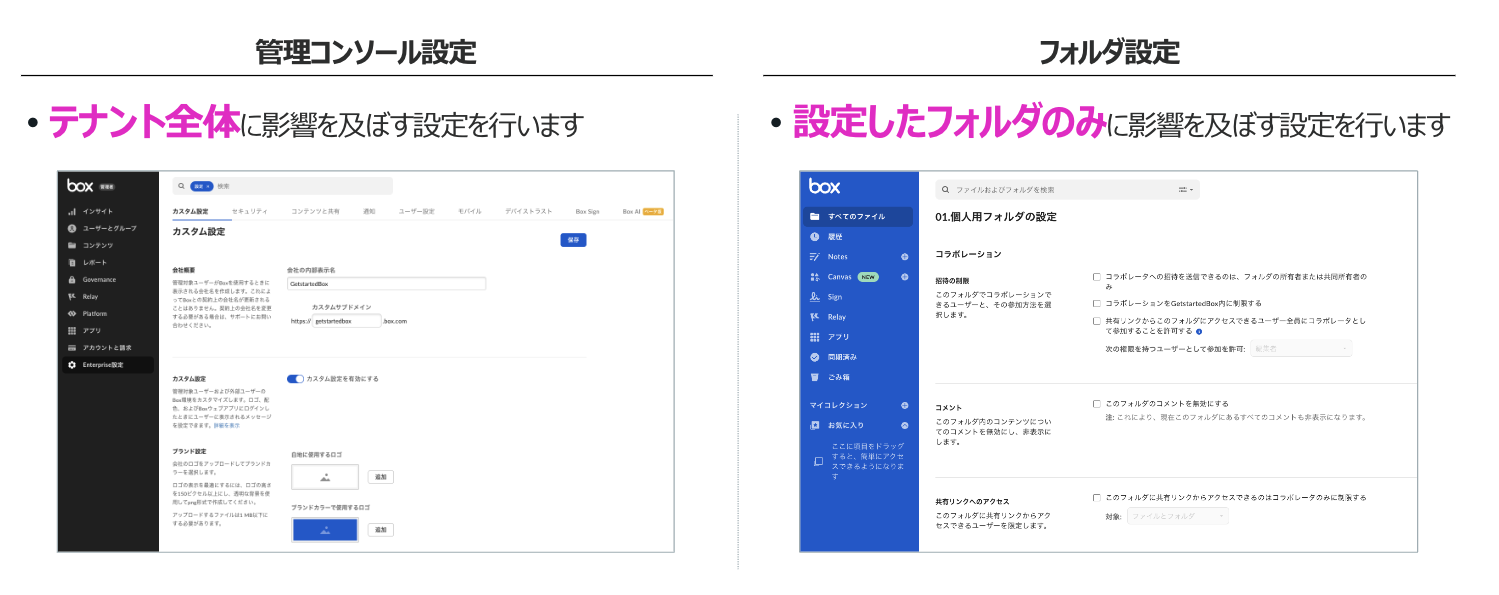Open the コンテンツと共有 tab
This screenshot has width=1499, height=595.
tap(315, 212)
